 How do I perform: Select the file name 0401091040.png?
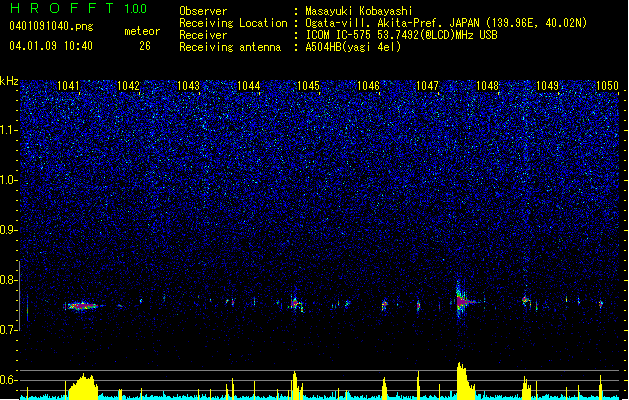[51, 26]
